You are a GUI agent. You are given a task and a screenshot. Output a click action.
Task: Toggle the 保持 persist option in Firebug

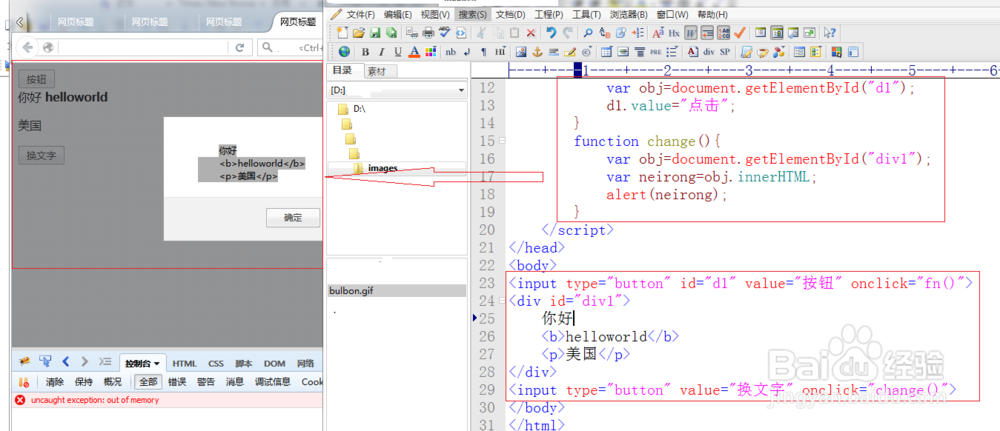tap(84, 382)
